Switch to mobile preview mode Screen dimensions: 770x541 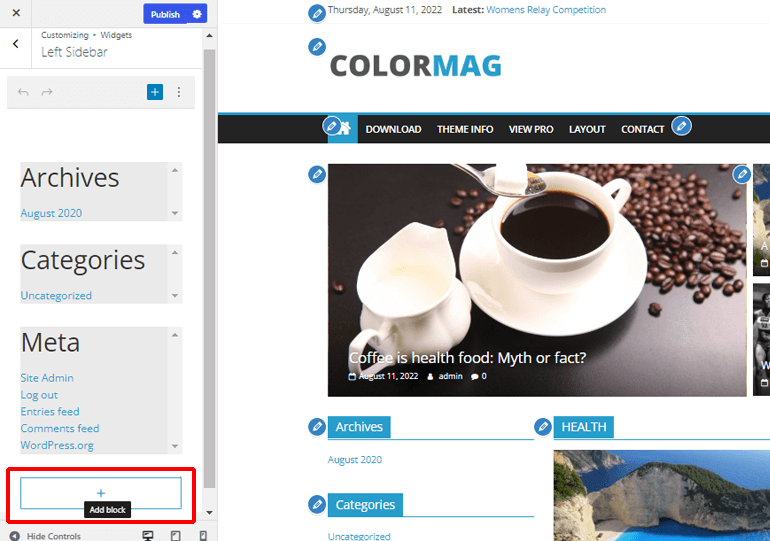click(x=202, y=535)
